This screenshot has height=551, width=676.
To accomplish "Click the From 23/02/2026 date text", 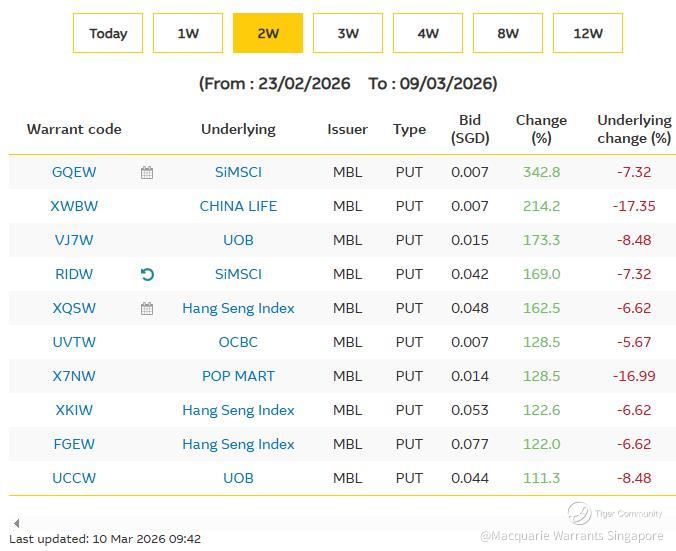I will coord(275,83).
